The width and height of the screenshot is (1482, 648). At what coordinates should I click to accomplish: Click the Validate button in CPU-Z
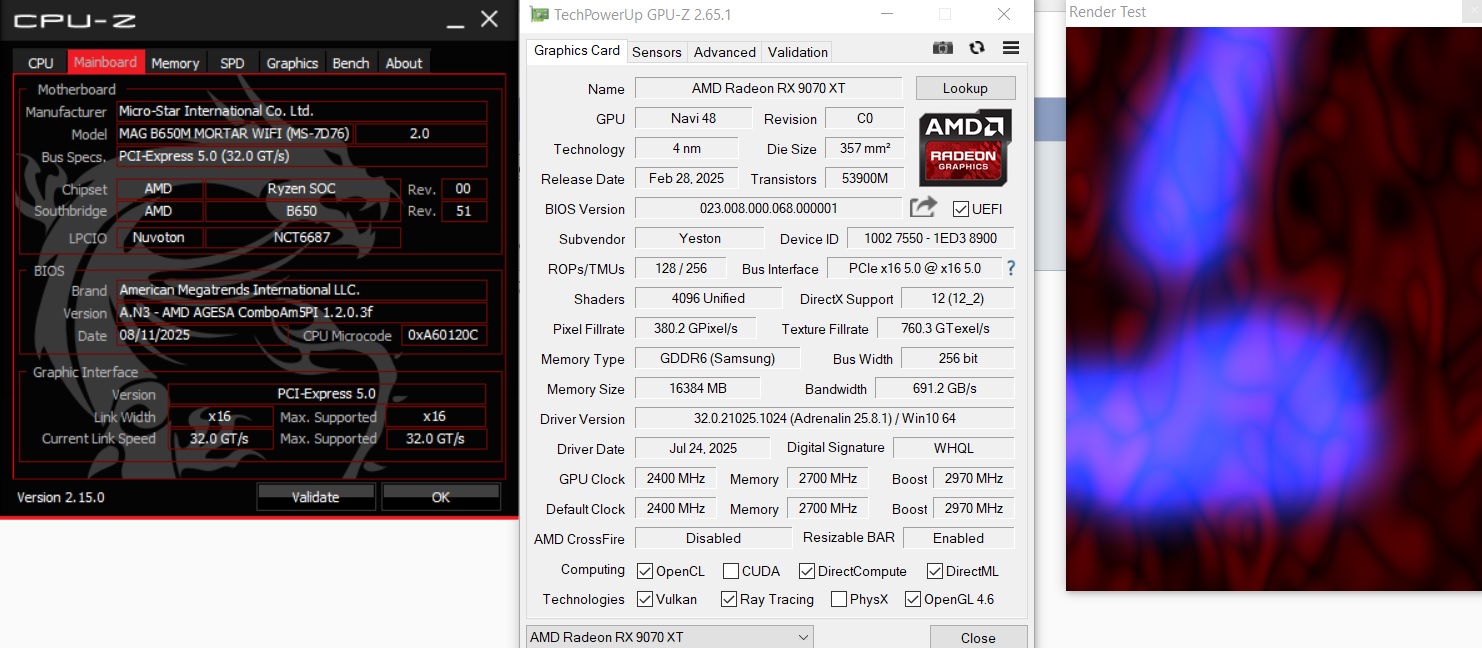point(316,497)
